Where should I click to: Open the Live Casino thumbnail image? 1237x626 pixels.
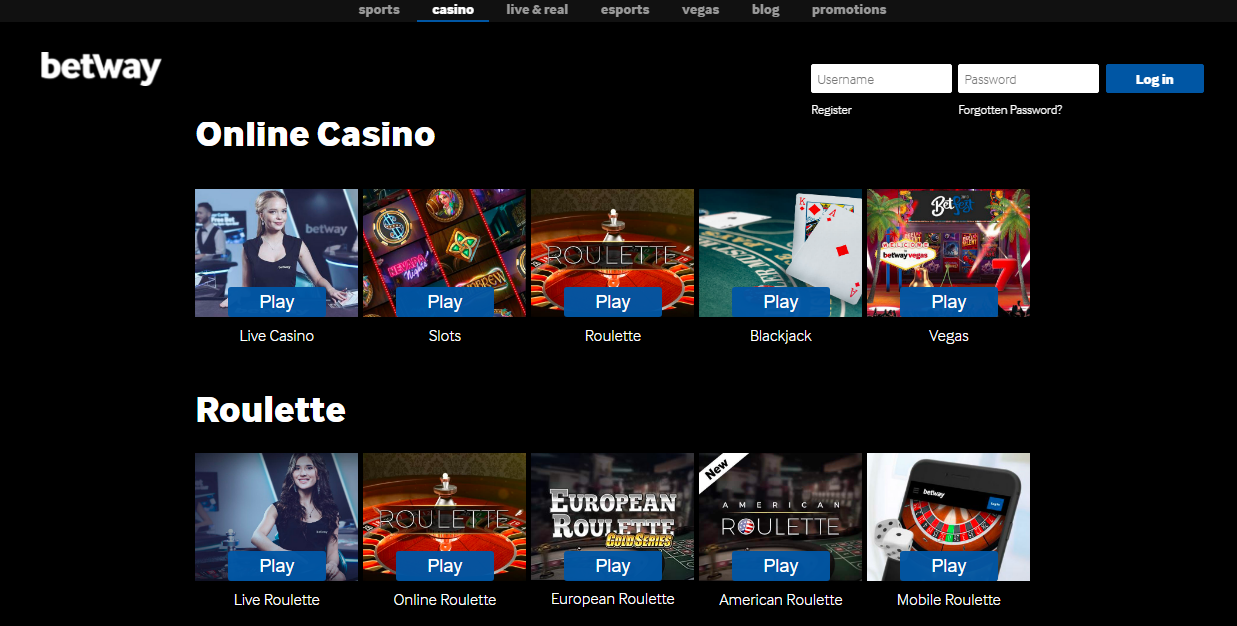tap(276, 253)
